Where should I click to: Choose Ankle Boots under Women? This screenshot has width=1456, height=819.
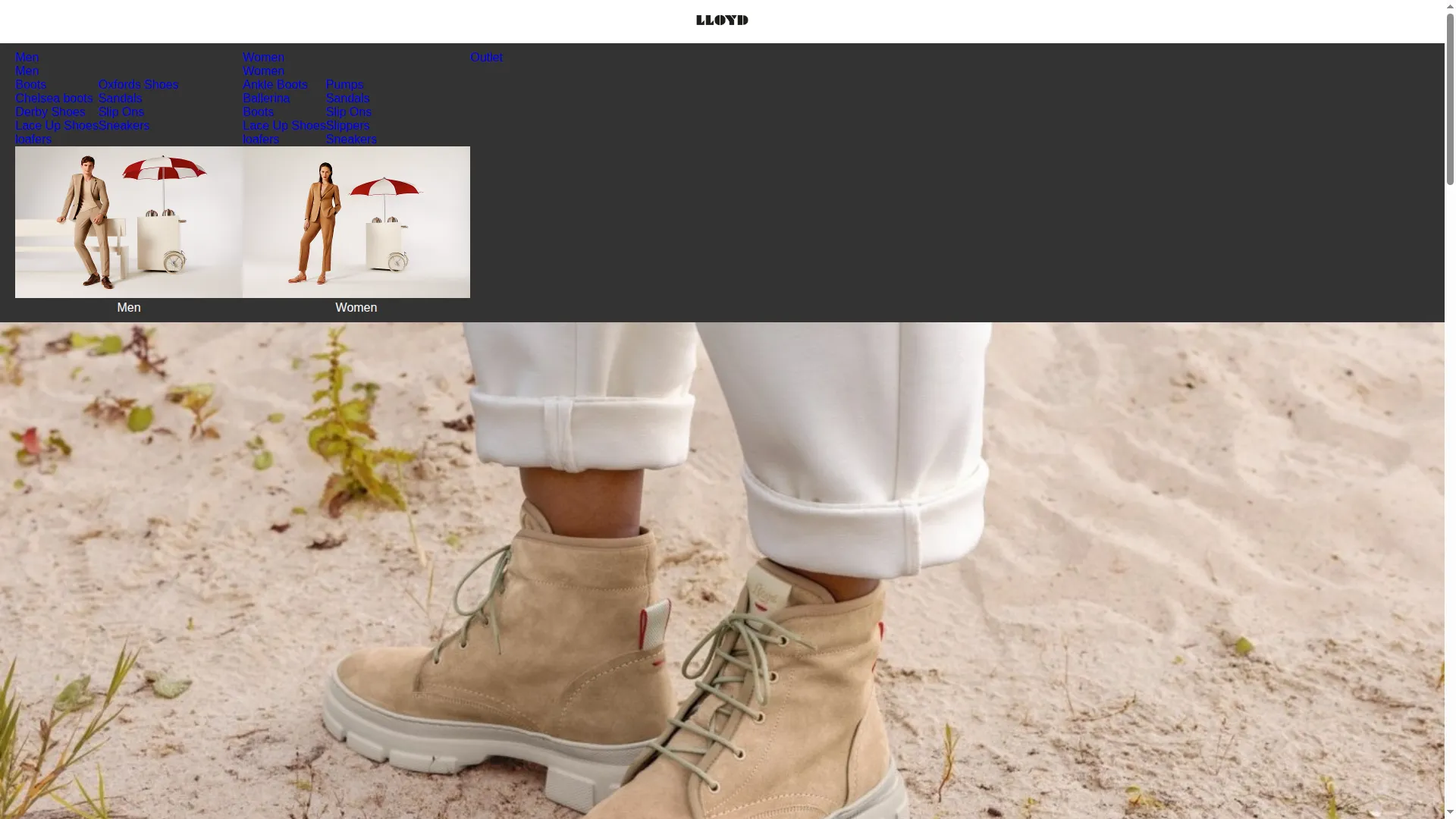click(x=275, y=85)
